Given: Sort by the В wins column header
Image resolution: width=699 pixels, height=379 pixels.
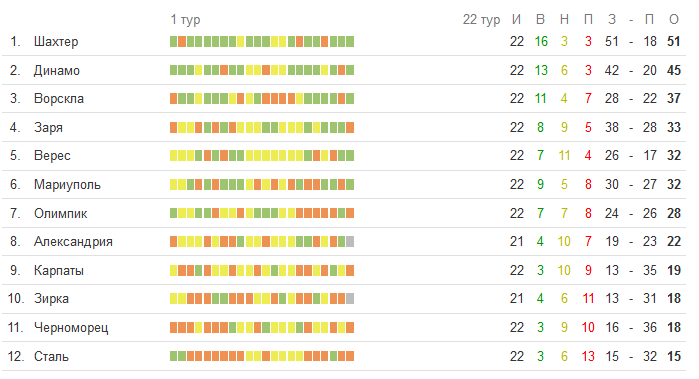Looking at the screenshot, I should pyautogui.click(x=540, y=19).
